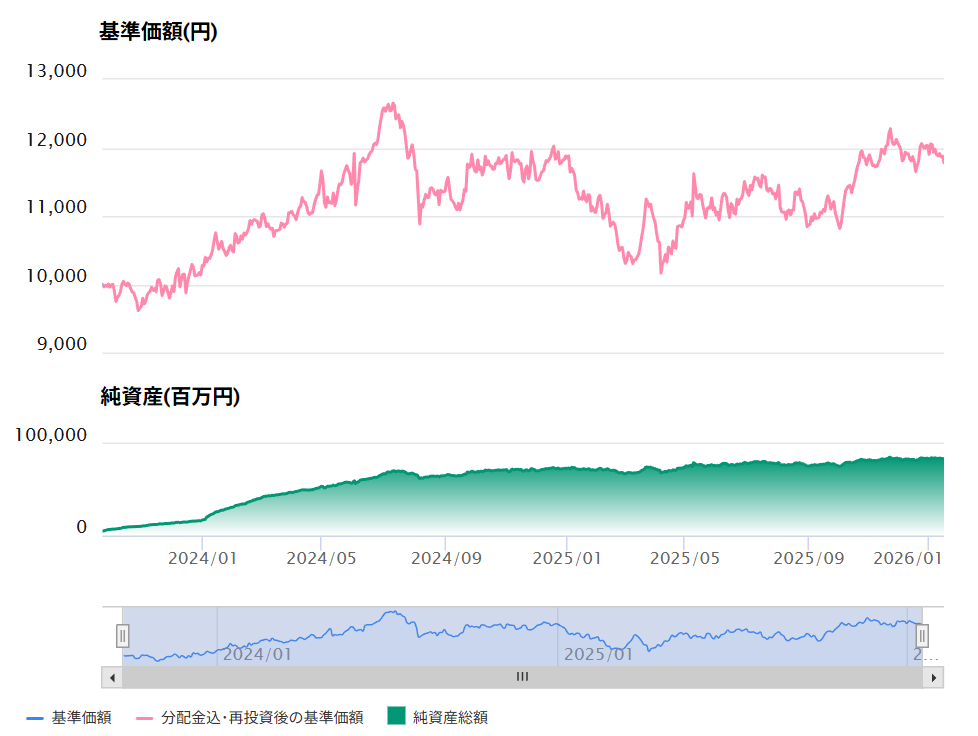Click the 基準価額(円) chart title
The image size is (978, 736).
(158, 32)
